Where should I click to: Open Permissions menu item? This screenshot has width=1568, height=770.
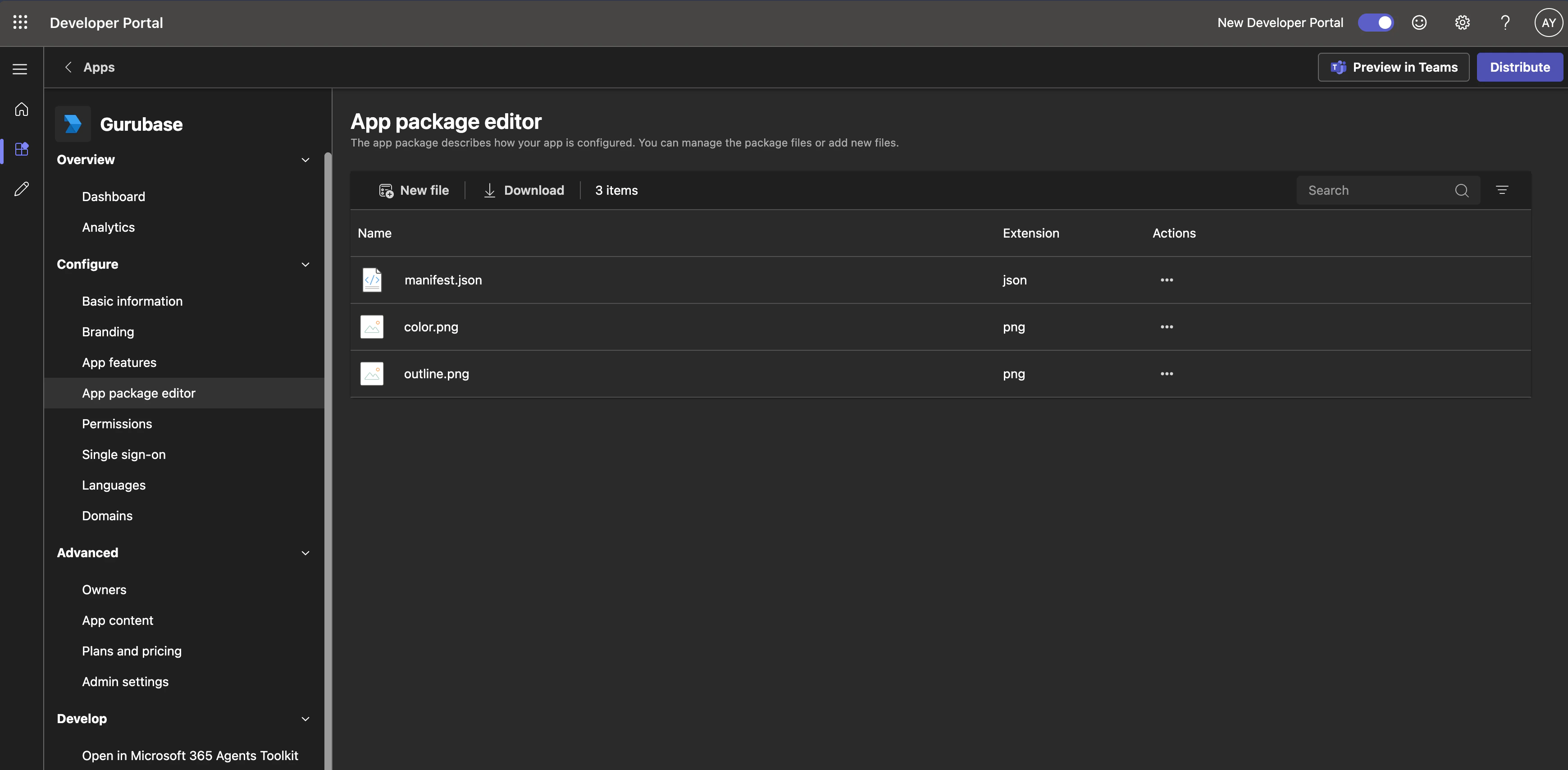click(x=184, y=424)
